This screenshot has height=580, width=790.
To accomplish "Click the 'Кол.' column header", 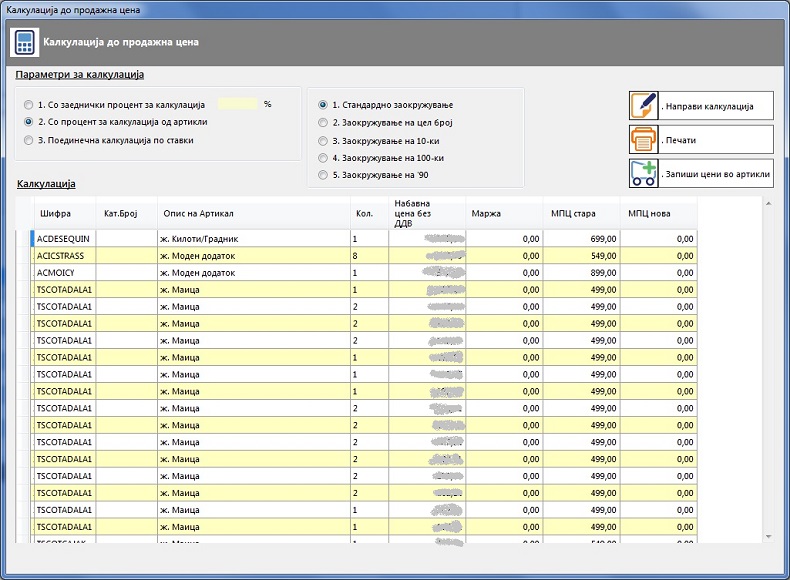I will point(369,213).
